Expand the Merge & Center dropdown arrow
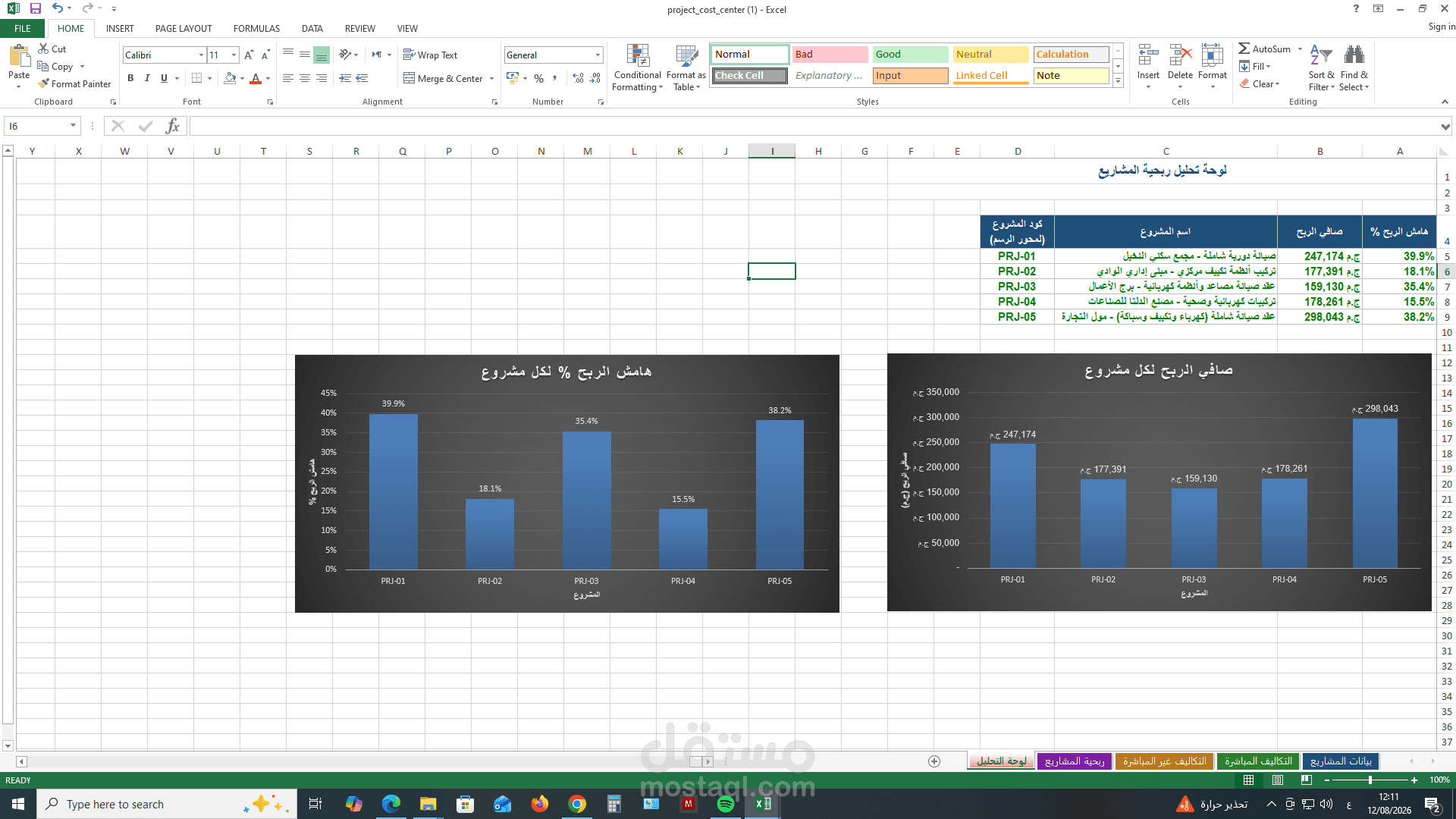The width and height of the screenshot is (1456, 819). 491,78
